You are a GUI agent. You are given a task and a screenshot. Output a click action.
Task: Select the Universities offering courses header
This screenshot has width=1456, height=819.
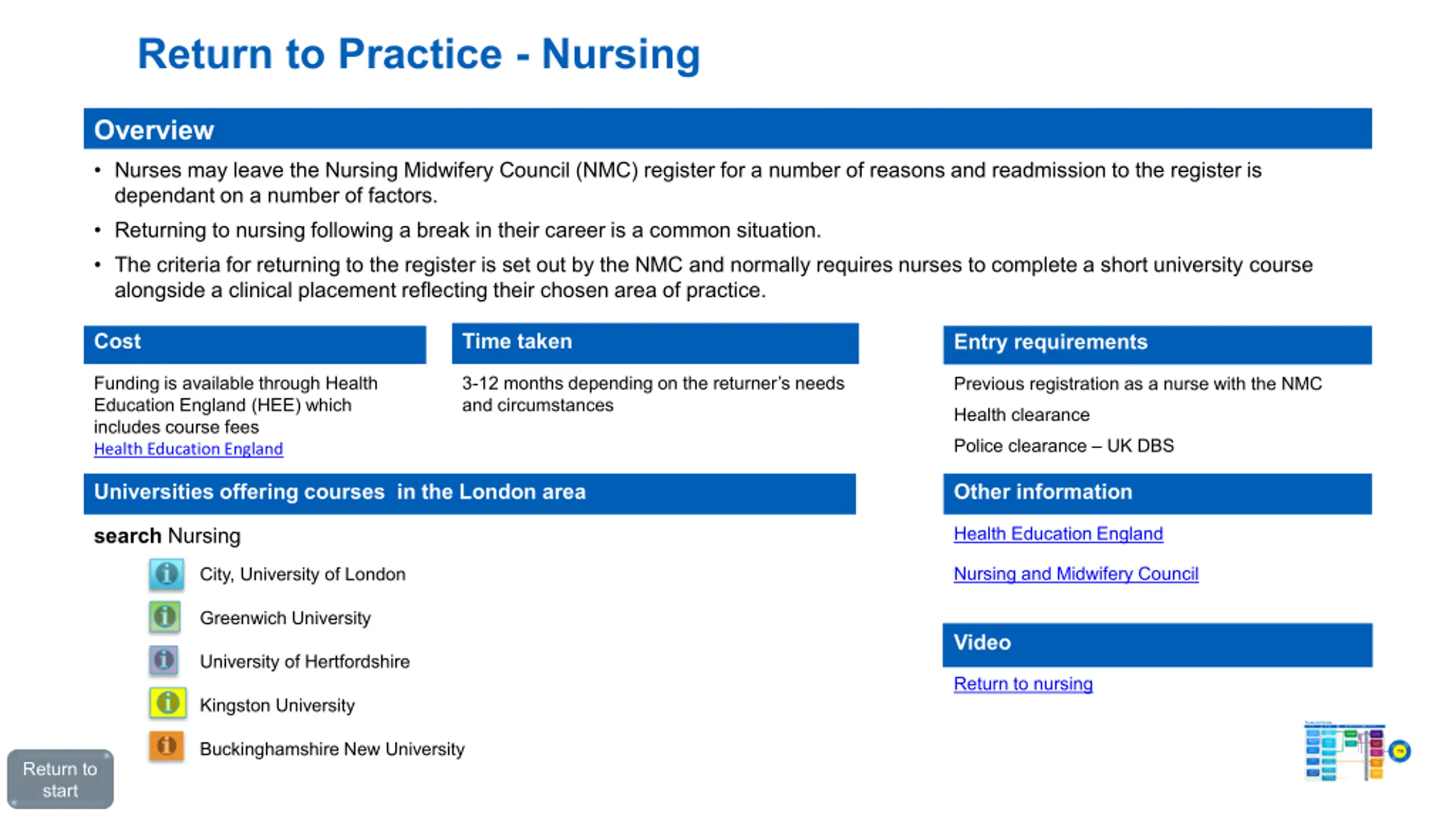469,493
